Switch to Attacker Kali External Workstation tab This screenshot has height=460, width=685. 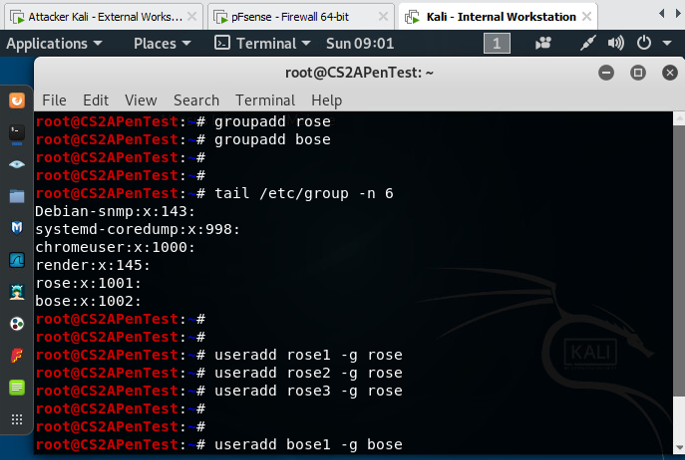[x=98, y=16]
